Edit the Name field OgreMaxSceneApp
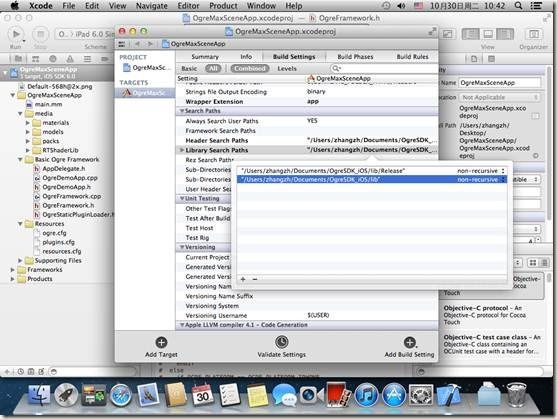The width and height of the screenshot is (557, 419). 500,83
